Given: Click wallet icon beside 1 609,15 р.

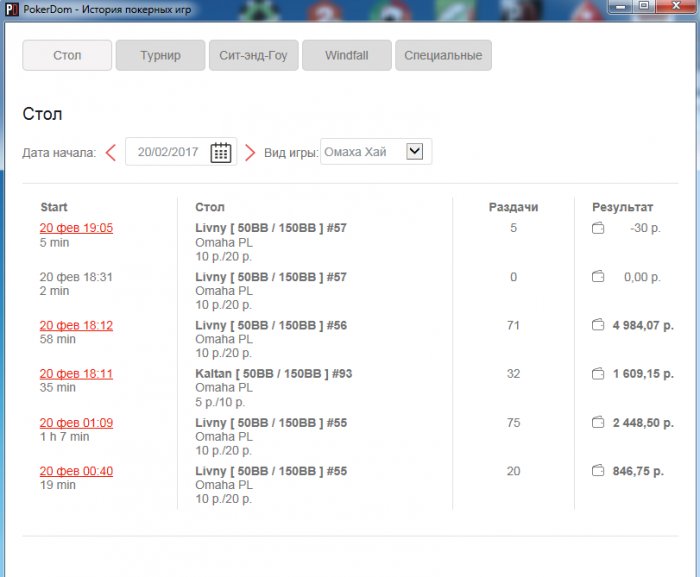Looking at the screenshot, I should tap(598, 373).
